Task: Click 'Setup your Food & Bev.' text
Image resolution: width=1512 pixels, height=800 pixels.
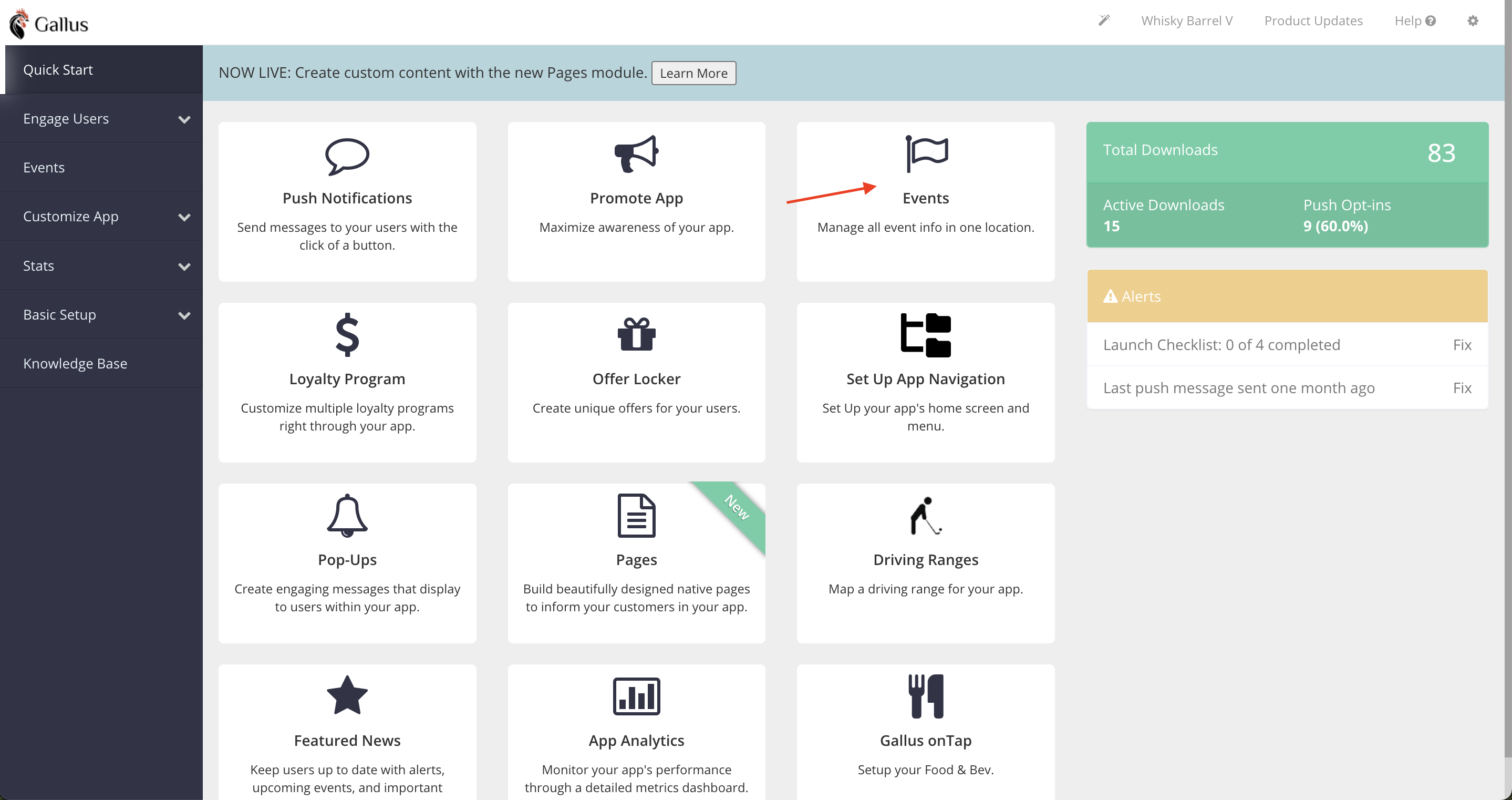Action: tap(926, 770)
